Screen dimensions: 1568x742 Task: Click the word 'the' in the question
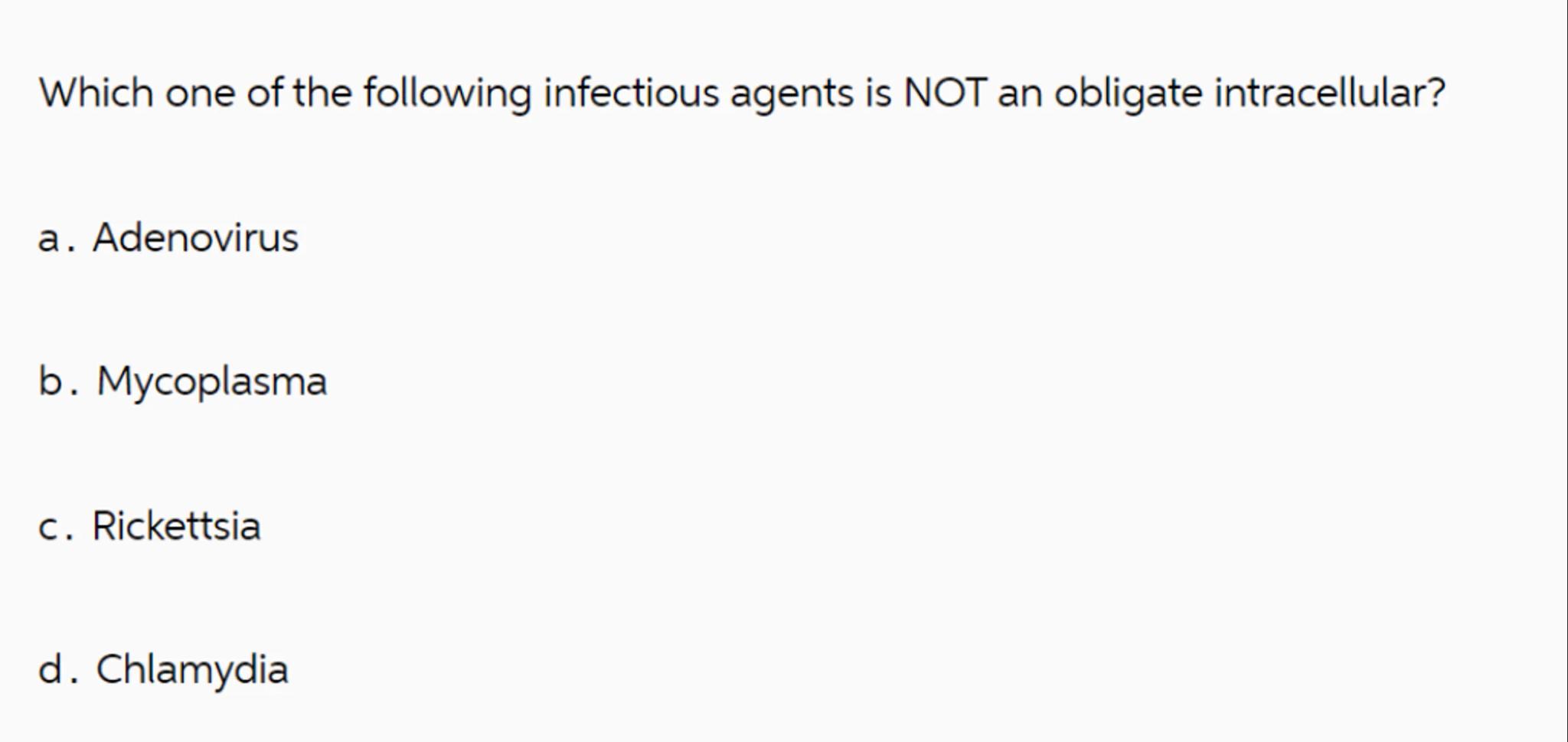click(x=322, y=93)
